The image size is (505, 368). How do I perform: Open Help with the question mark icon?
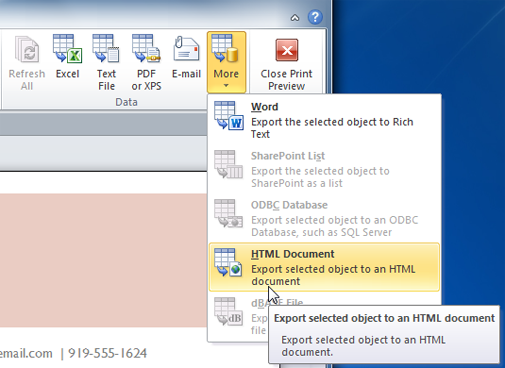pos(315,17)
